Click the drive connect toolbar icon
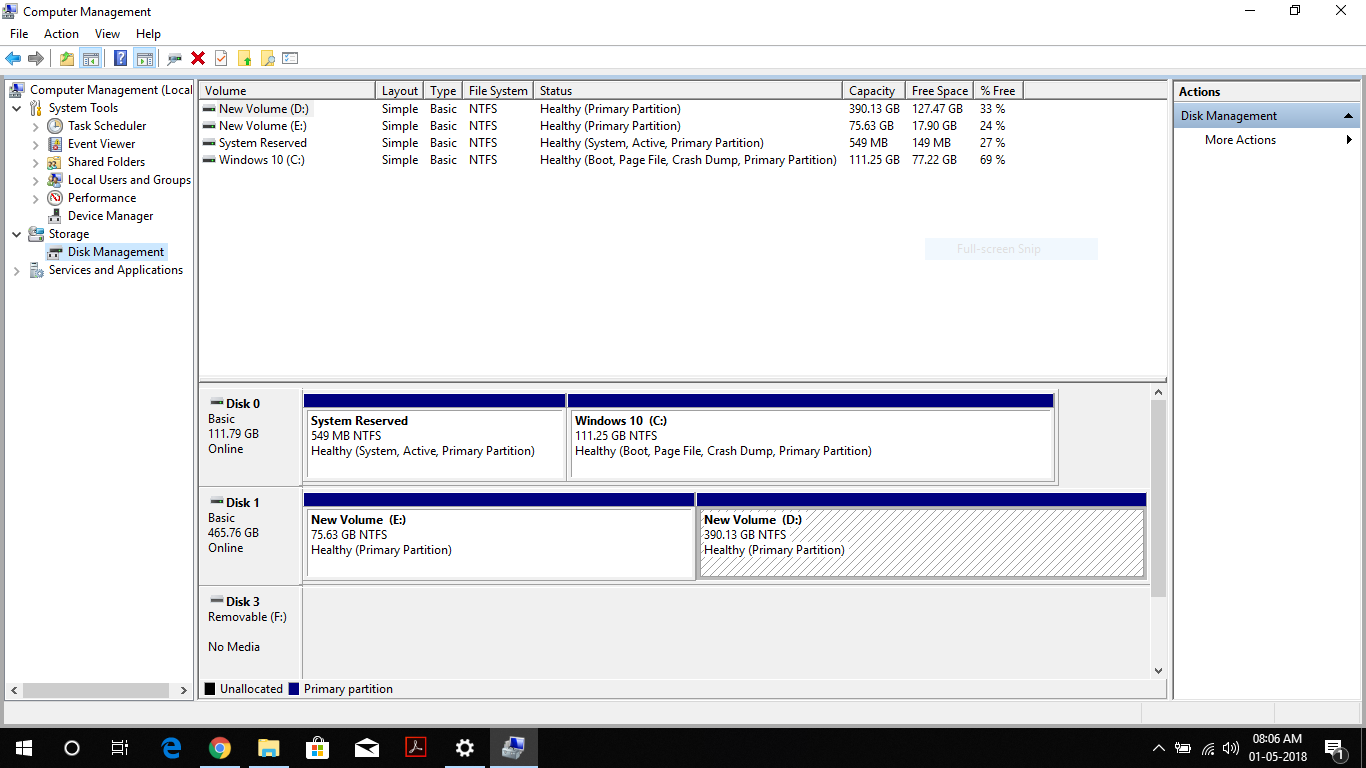The height and width of the screenshot is (768, 1366). point(174,58)
